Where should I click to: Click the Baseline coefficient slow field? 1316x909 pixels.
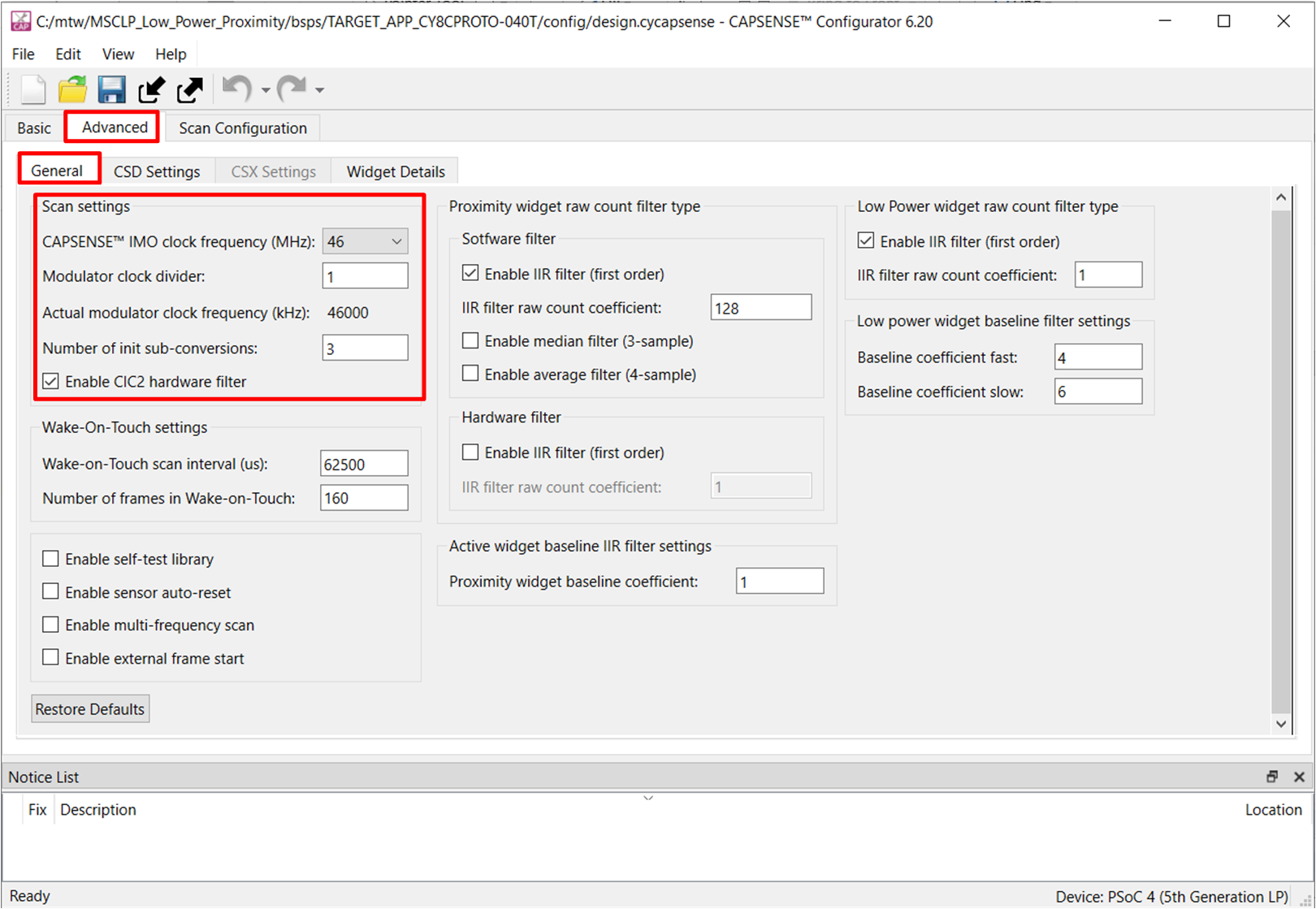(1098, 392)
